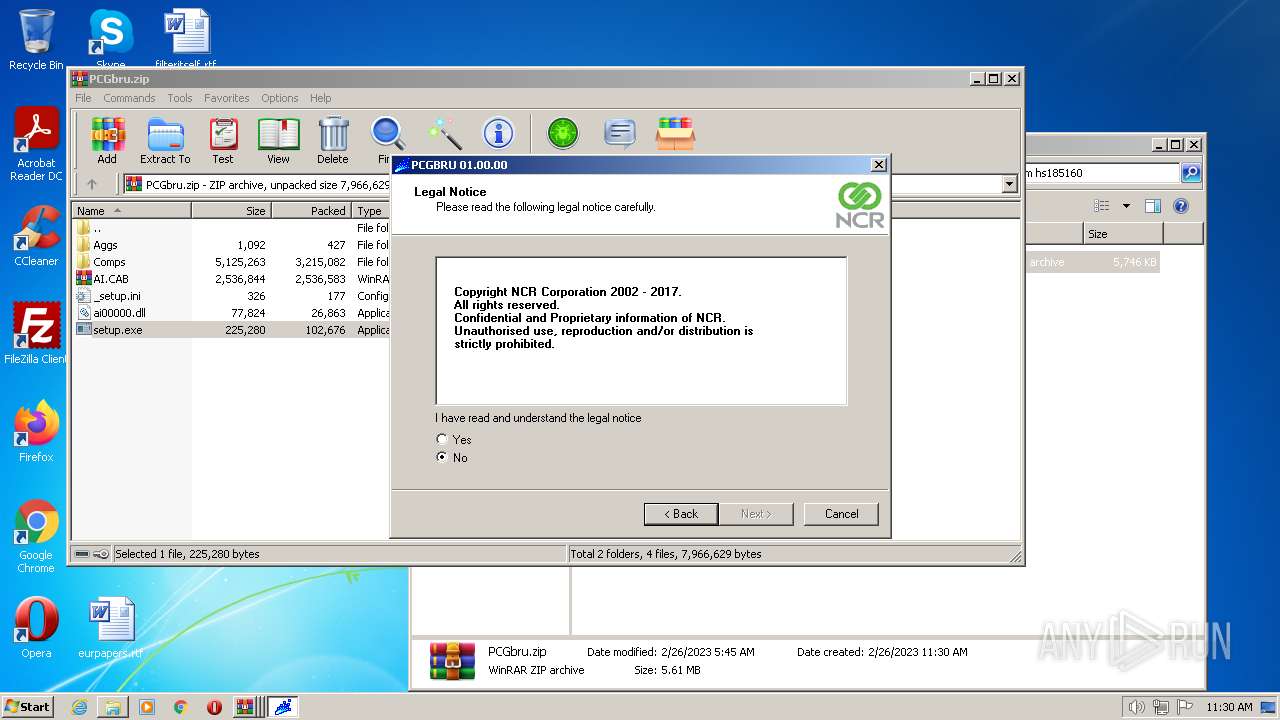Click the Info toolbar icon in WinRAR
Image resolution: width=1280 pixels, height=720 pixels.
point(498,133)
